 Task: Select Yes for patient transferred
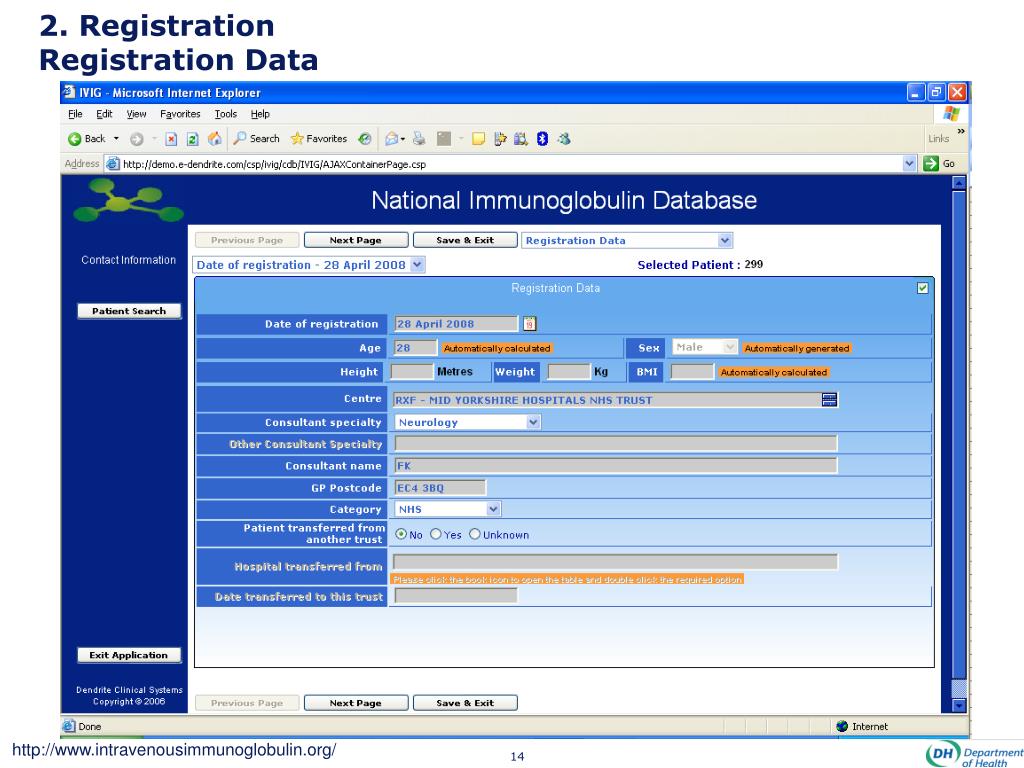(x=436, y=534)
